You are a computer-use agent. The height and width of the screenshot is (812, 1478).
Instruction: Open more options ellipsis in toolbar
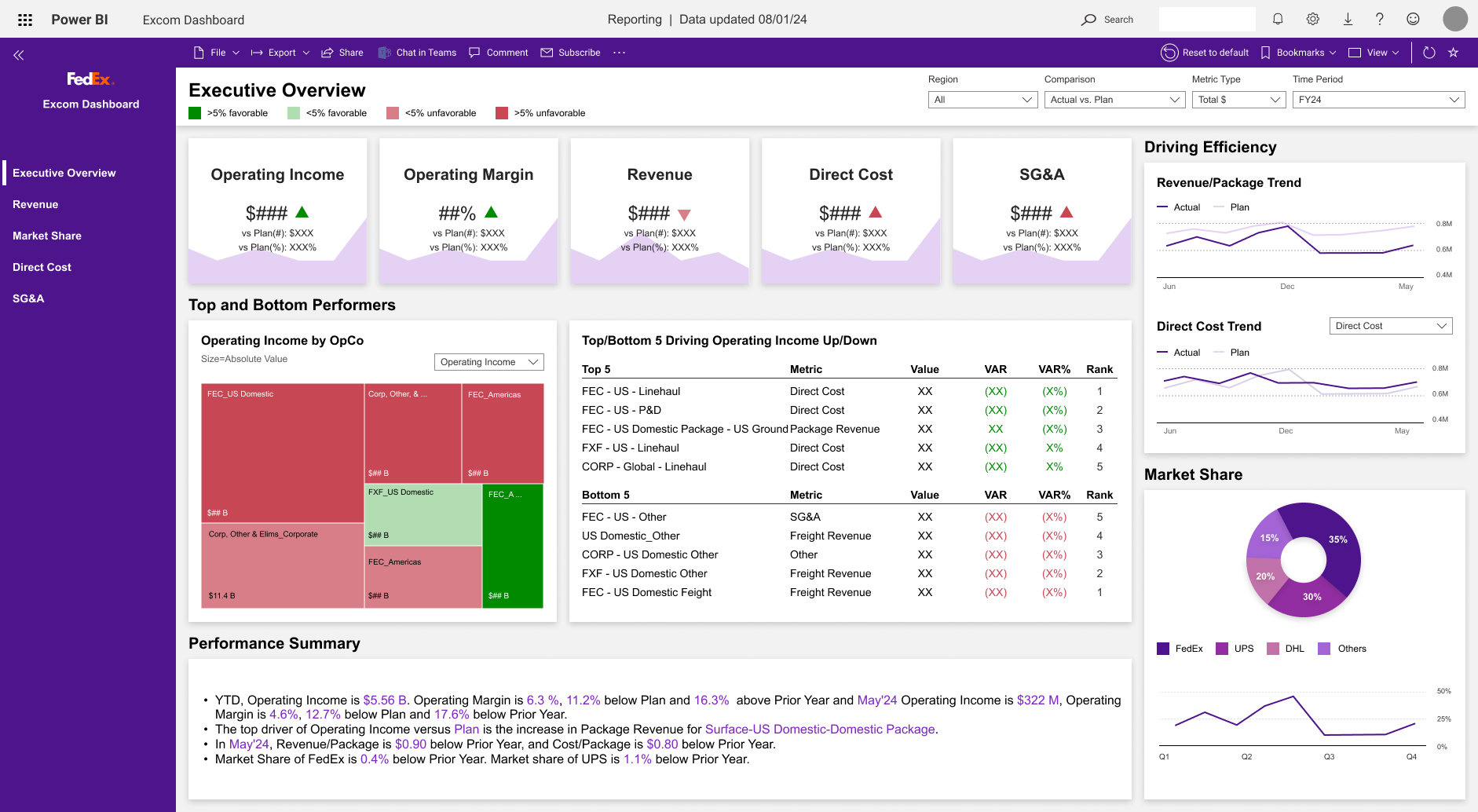[619, 53]
